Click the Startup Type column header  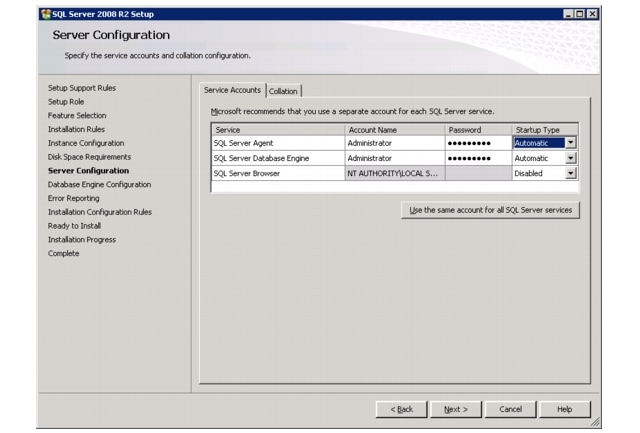click(x=545, y=130)
